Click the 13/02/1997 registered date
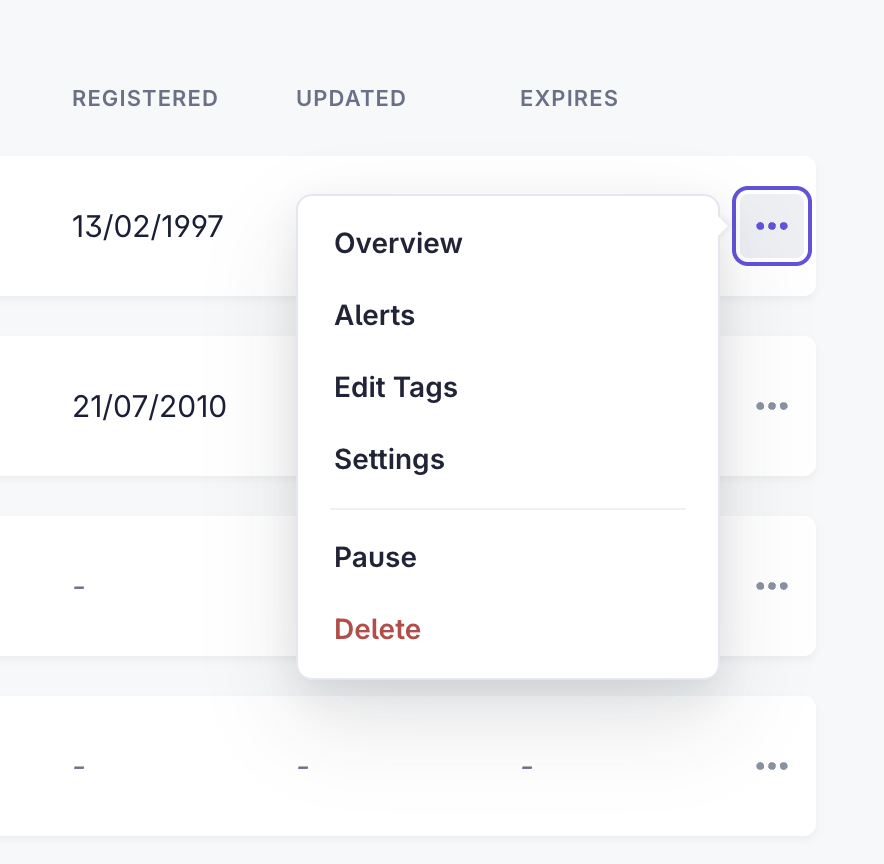884x864 pixels. click(x=148, y=227)
